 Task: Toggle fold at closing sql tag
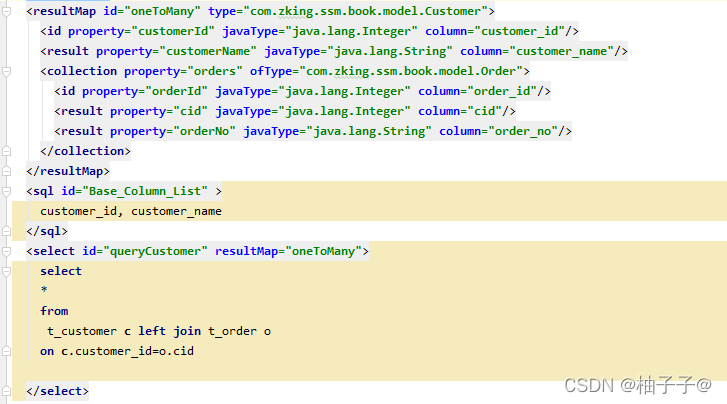point(6,231)
